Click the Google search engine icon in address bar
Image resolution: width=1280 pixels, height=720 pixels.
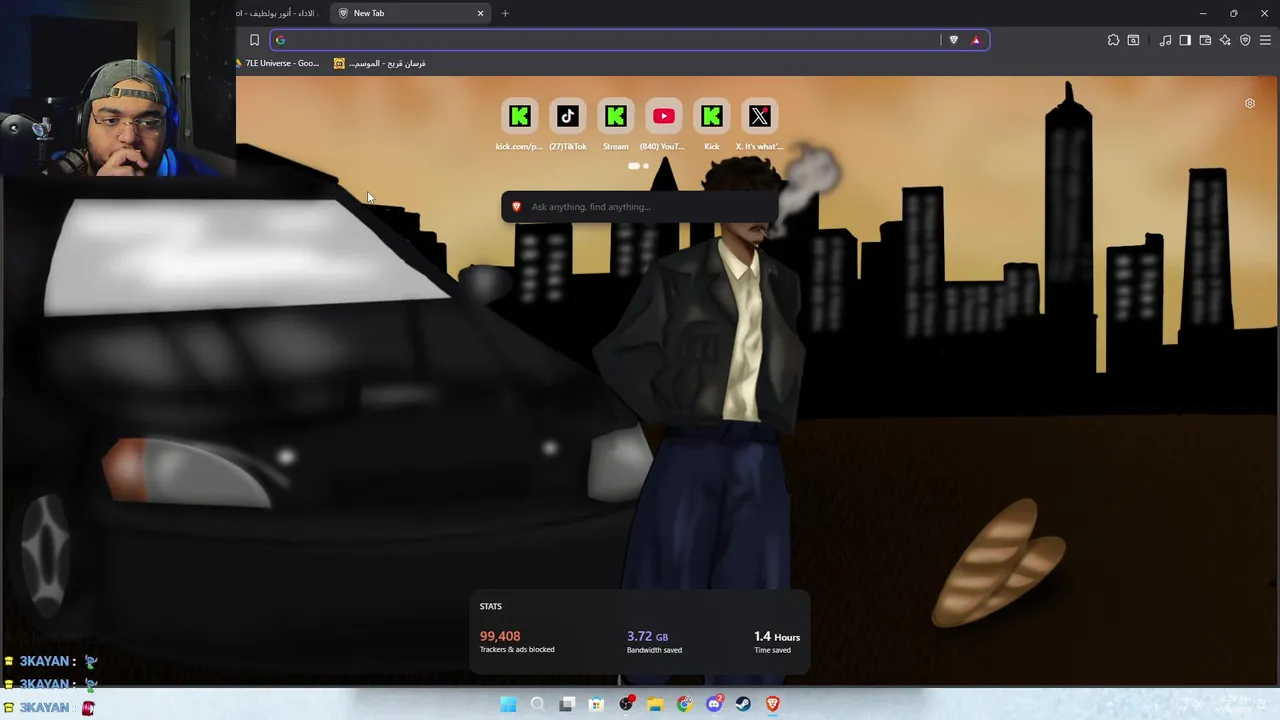click(280, 40)
